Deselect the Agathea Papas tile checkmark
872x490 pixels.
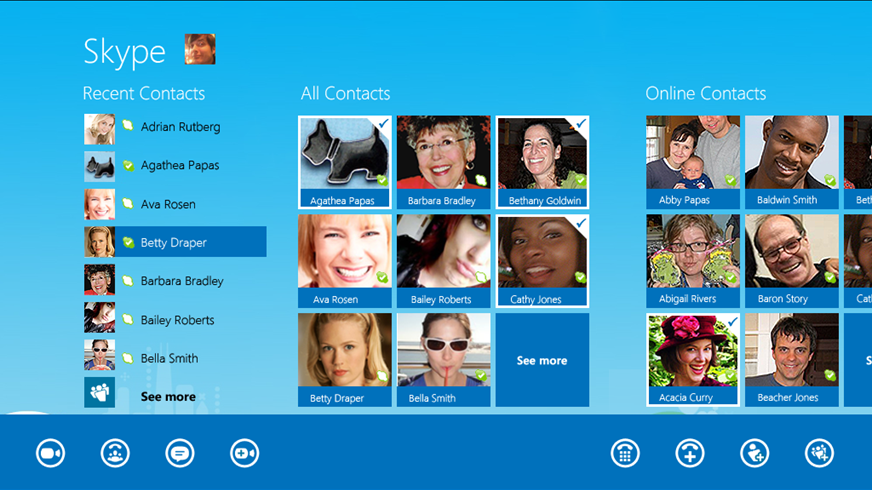383,123
